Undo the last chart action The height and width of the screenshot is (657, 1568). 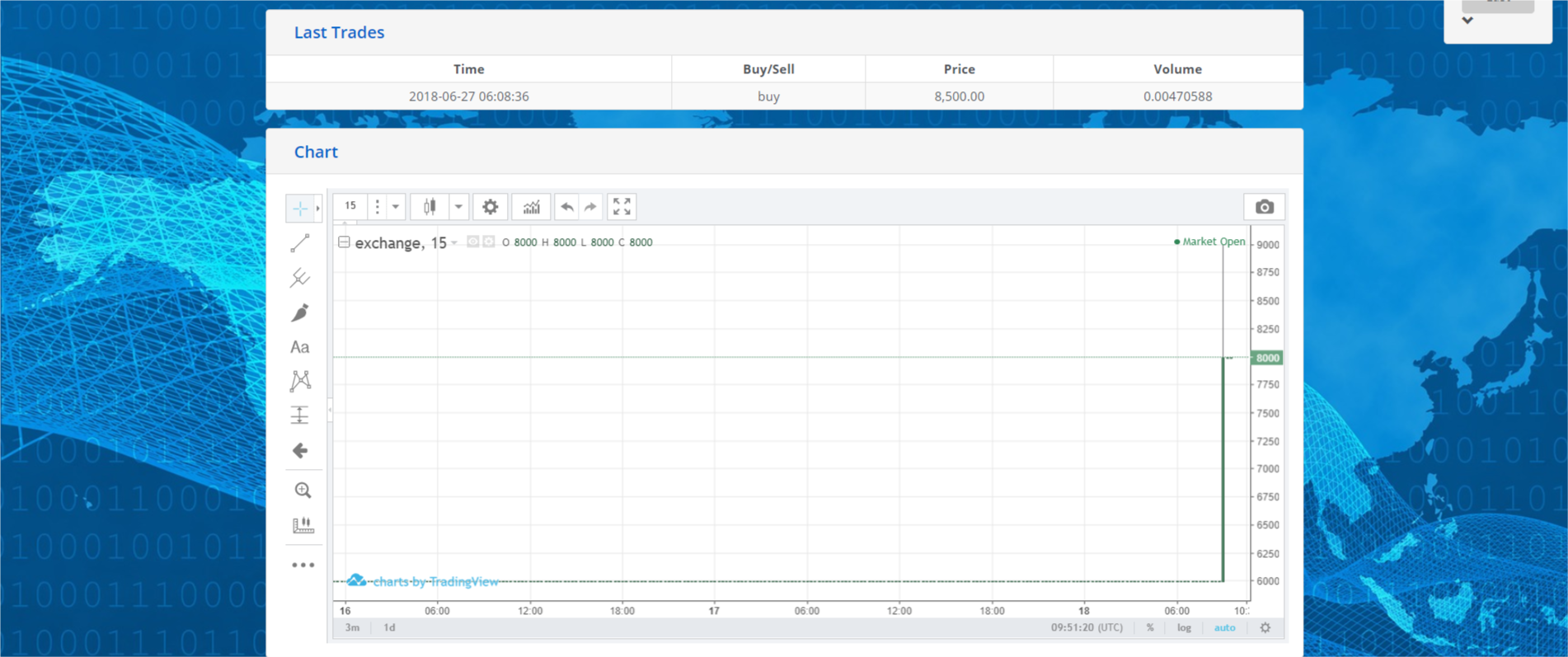point(567,206)
